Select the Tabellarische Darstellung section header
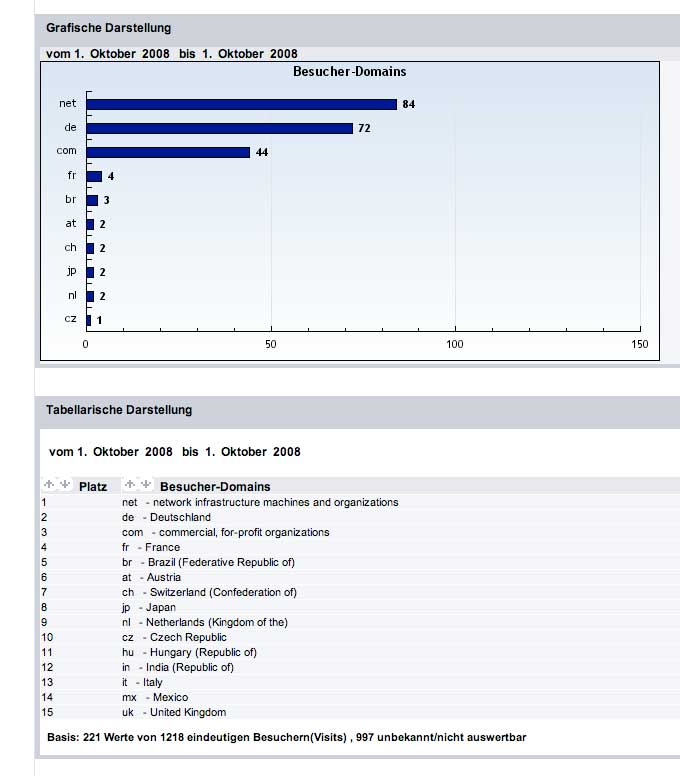Image resolution: width=680 pixels, height=776 pixels. [119, 410]
